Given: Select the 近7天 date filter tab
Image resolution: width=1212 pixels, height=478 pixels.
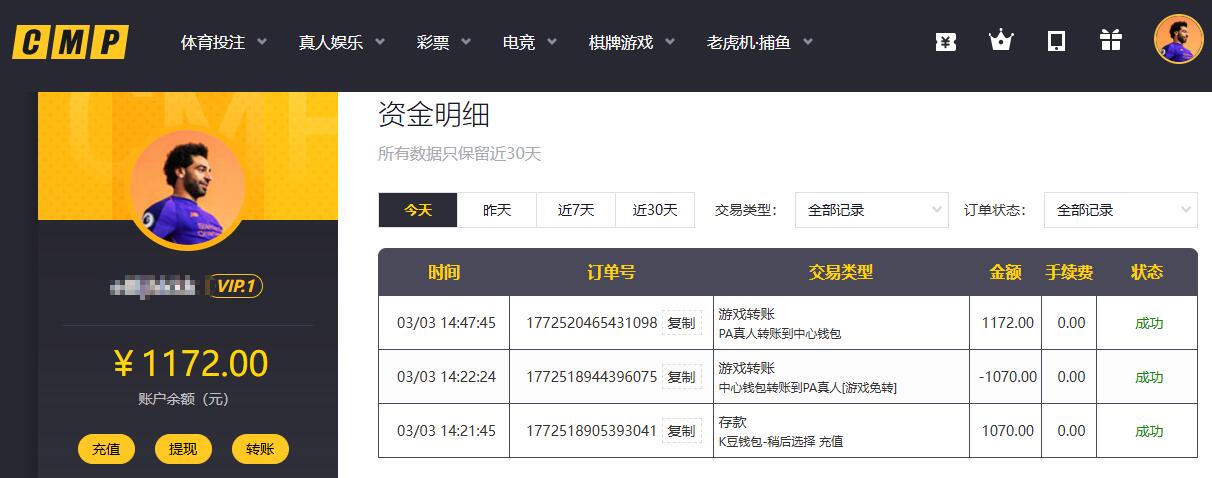Looking at the screenshot, I should (x=576, y=210).
